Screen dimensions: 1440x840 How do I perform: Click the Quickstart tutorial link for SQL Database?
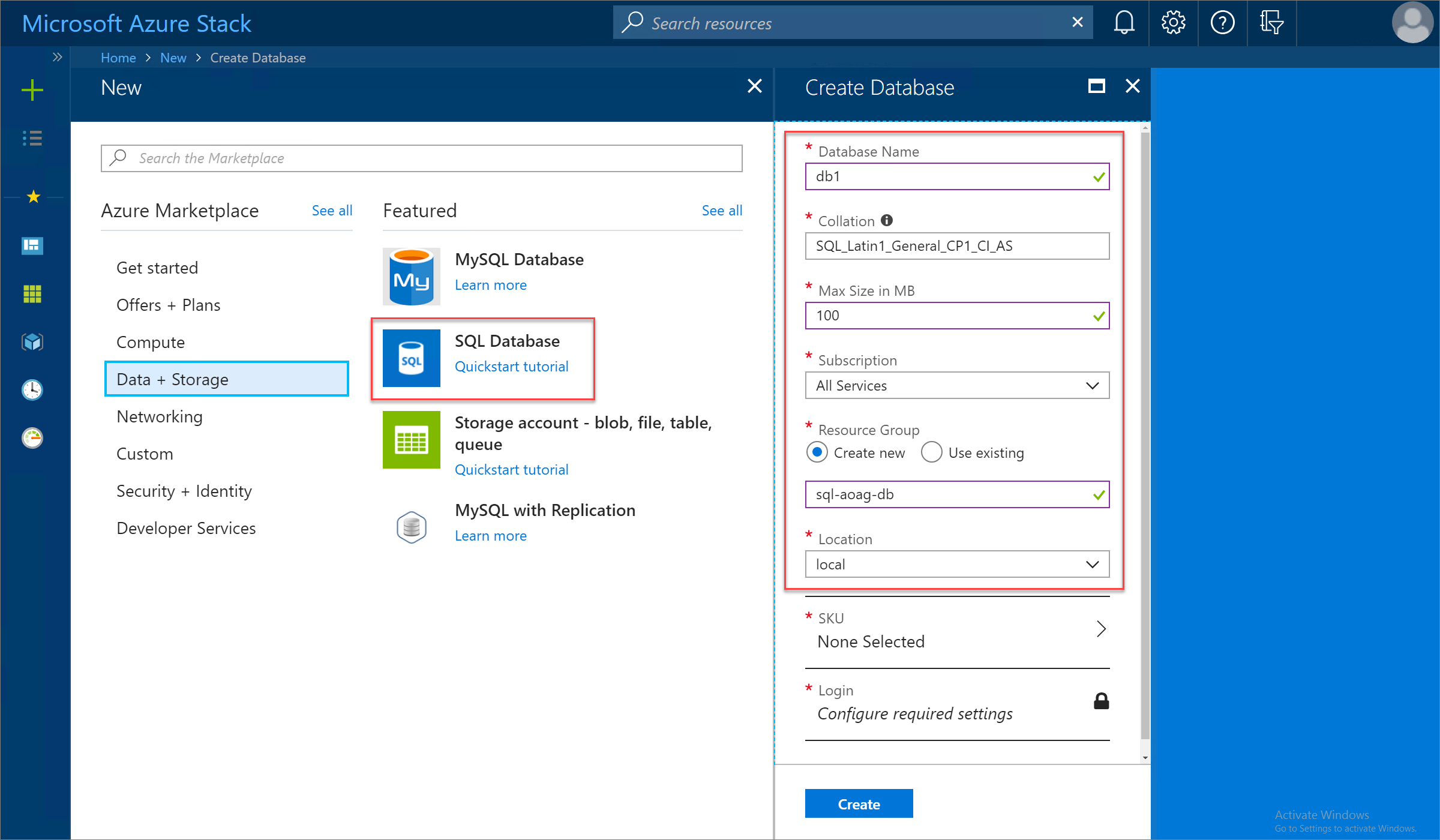(511, 366)
